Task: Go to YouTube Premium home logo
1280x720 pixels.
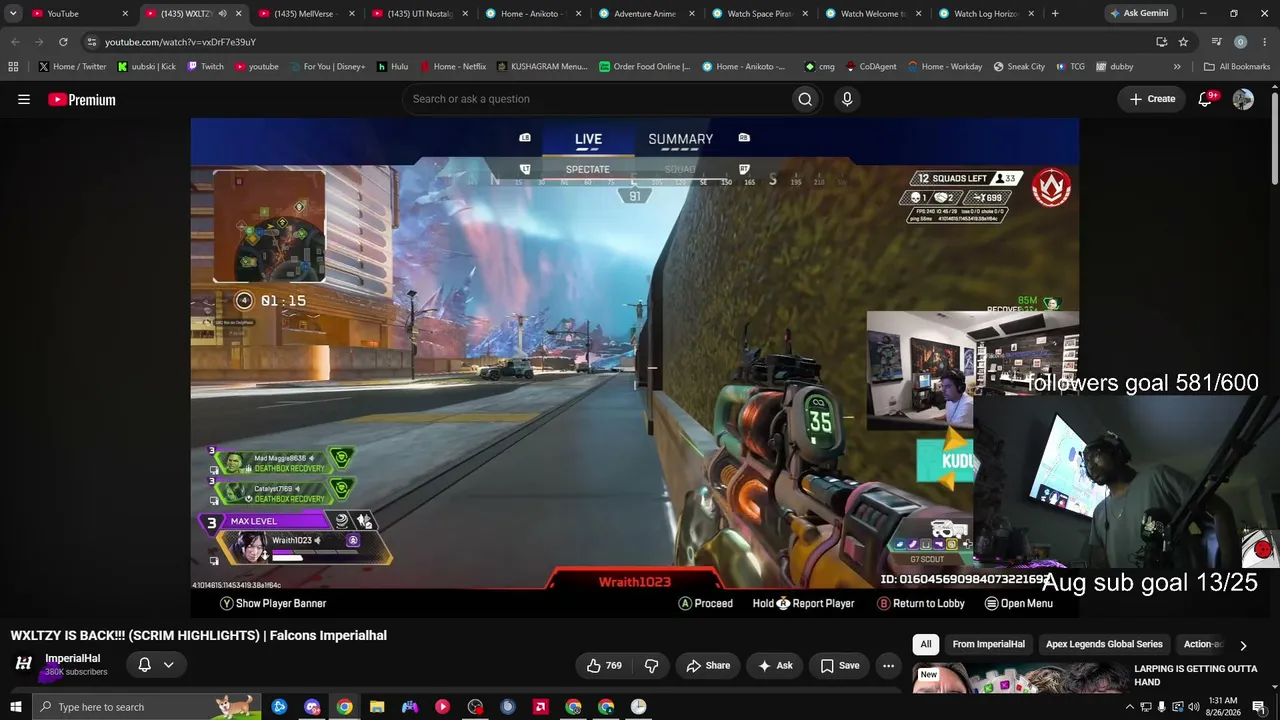Action: (82, 99)
